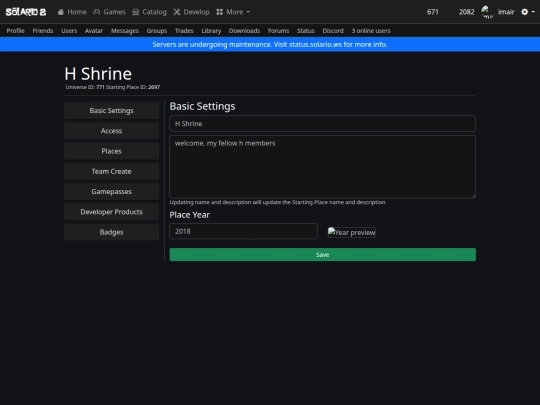Open the Library page
This screenshot has width=540, height=405.
[x=211, y=31]
